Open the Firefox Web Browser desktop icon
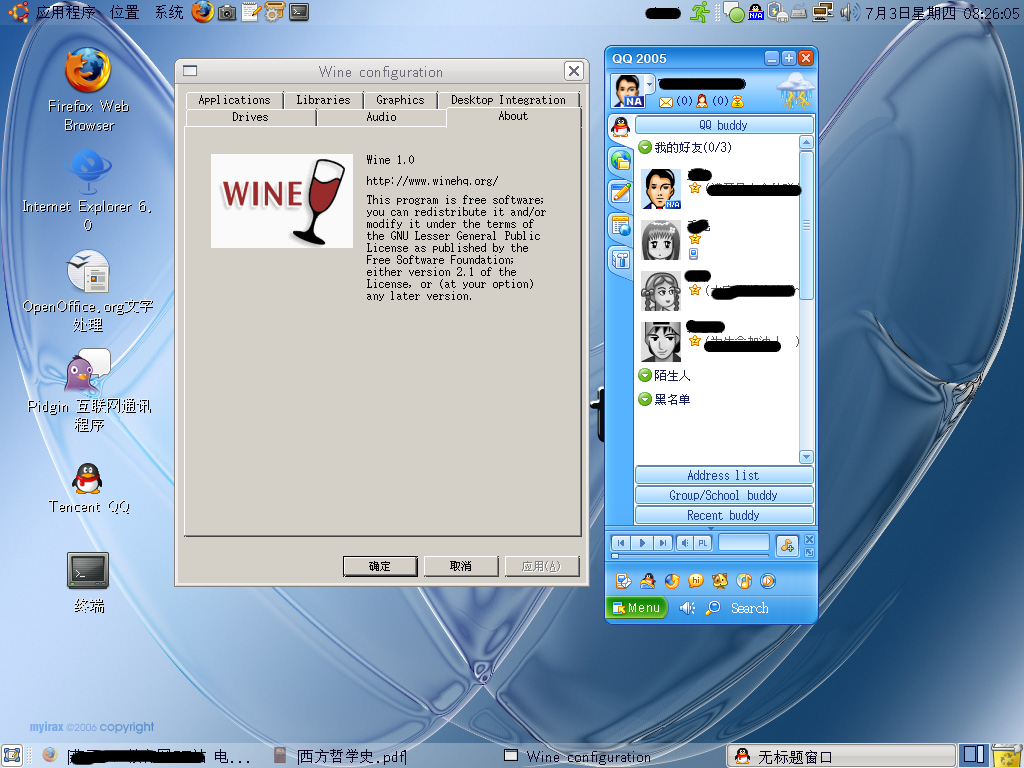 (88, 70)
